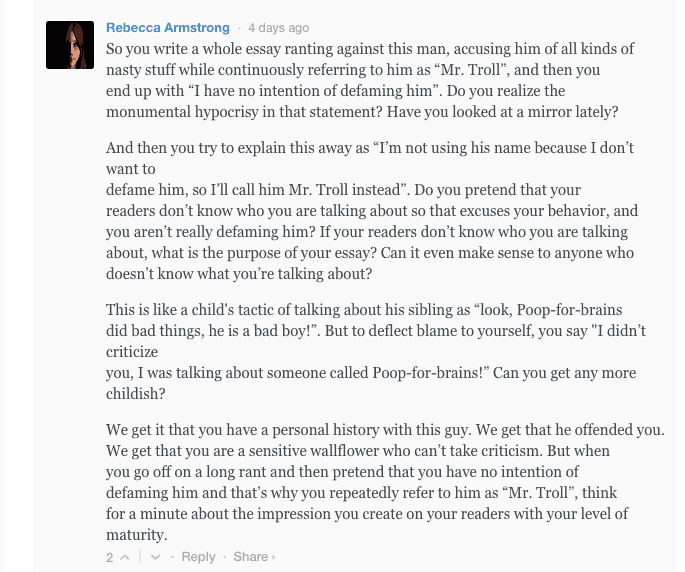Image resolution: width=685 pixels, height=572 pixels.
Task: Upvote Rebecca Armstrong's comment
Action: [125, 557]
